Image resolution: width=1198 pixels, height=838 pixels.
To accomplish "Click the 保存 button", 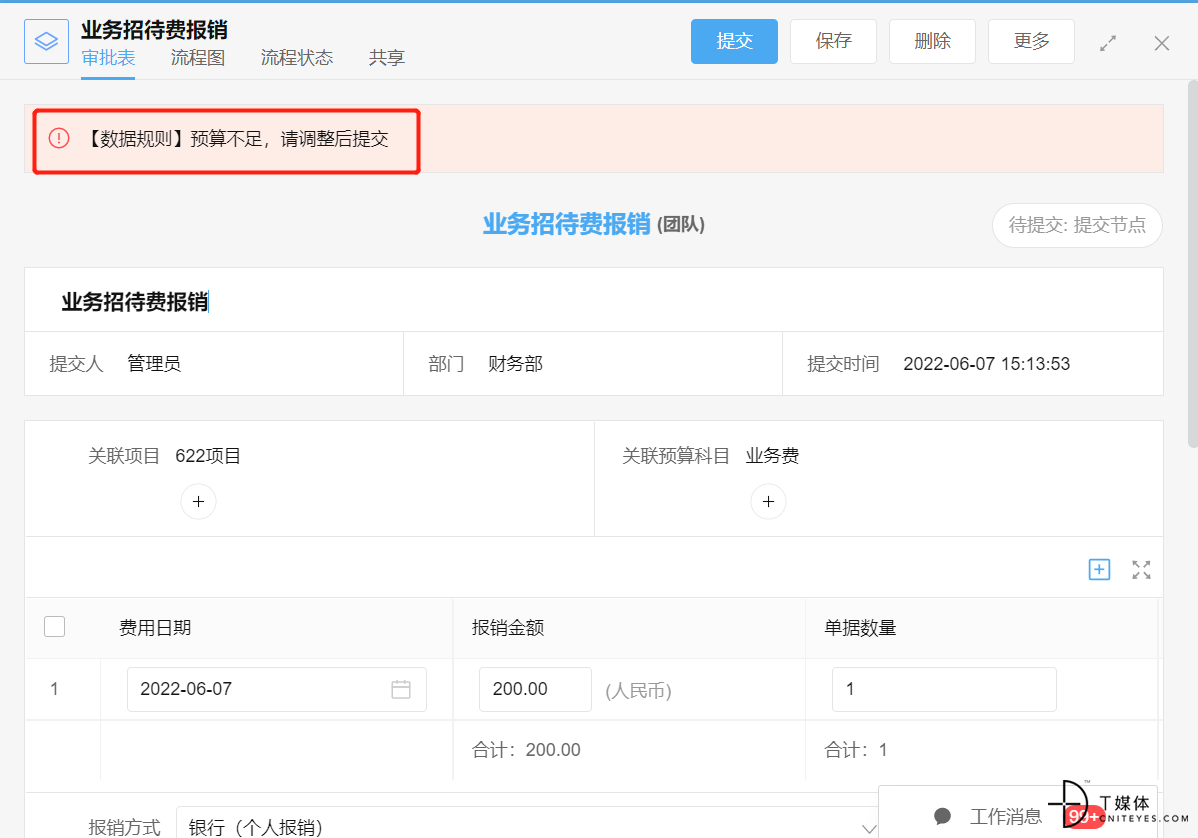I will click(x=834, y=41).
